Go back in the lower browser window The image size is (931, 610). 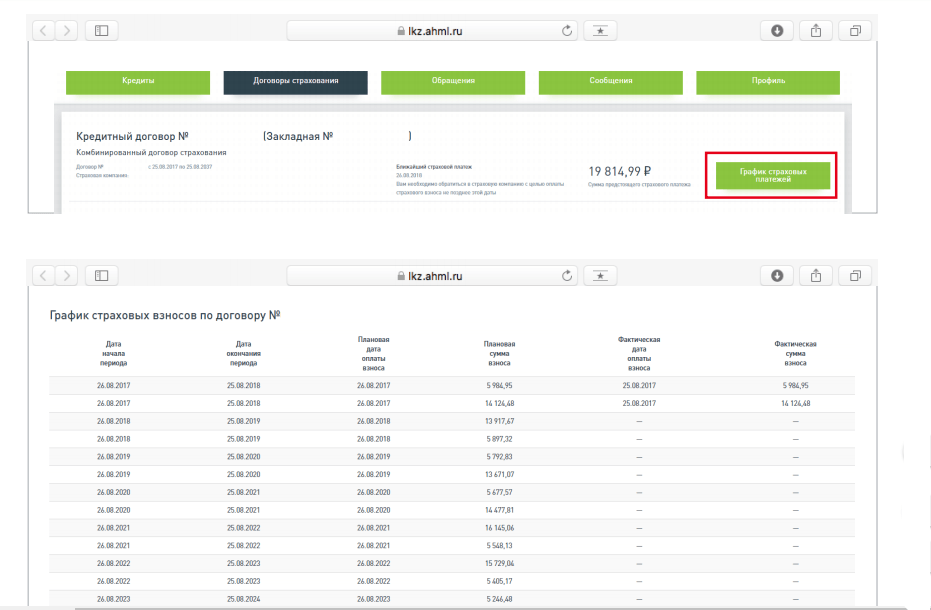45,275
